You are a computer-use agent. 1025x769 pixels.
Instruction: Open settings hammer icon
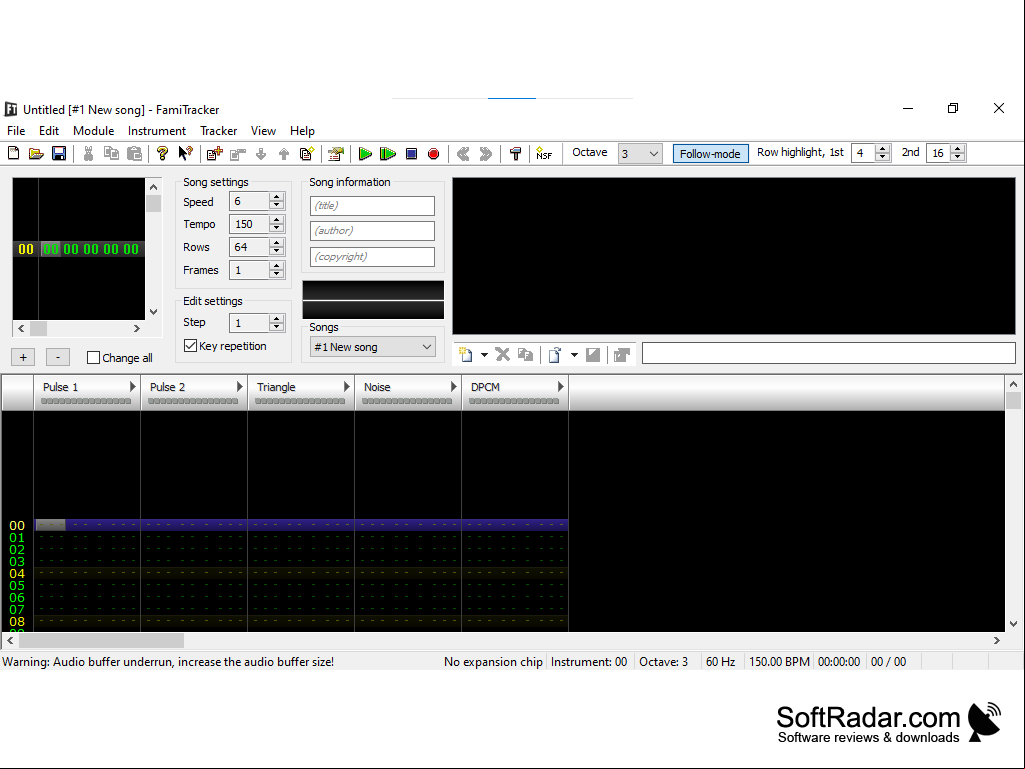pyautogui.click(x=515, y=154)
